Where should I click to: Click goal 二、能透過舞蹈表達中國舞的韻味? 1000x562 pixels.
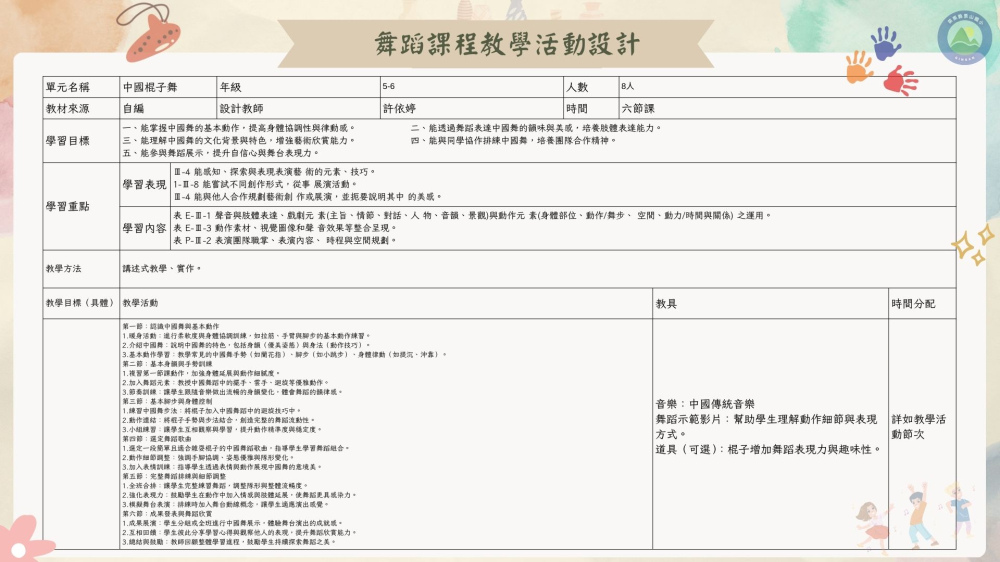(536, 128)
